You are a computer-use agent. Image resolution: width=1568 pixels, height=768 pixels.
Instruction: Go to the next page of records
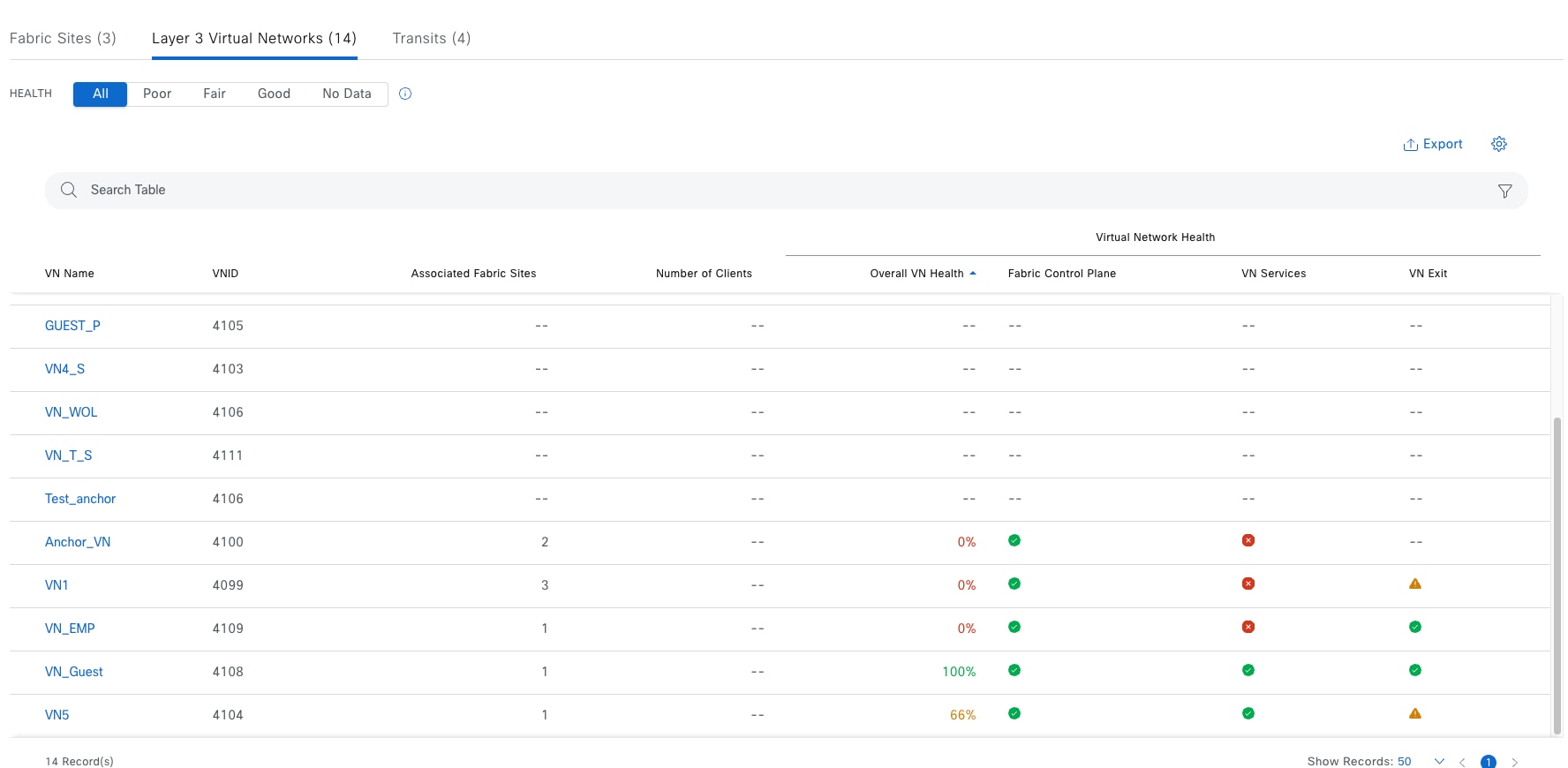(1514, 762)
